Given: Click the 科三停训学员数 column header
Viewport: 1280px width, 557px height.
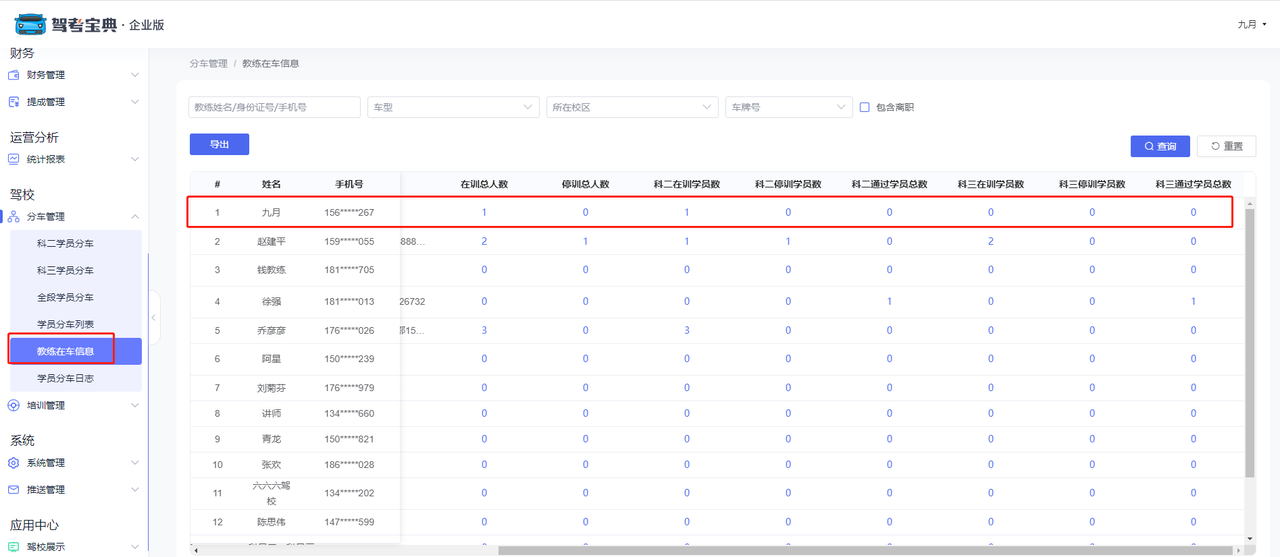Looking at the screenshot, I should pos(1092,184).
